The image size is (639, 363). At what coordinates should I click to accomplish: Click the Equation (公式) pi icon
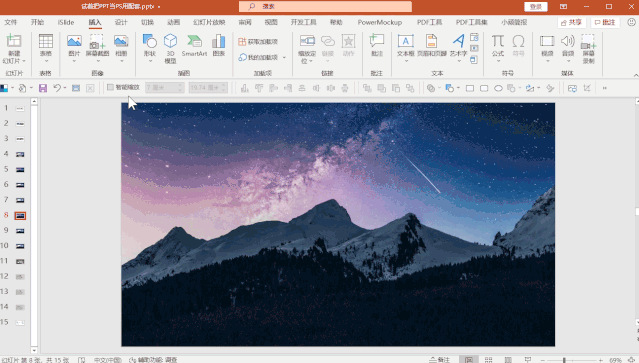coord(498,42)
